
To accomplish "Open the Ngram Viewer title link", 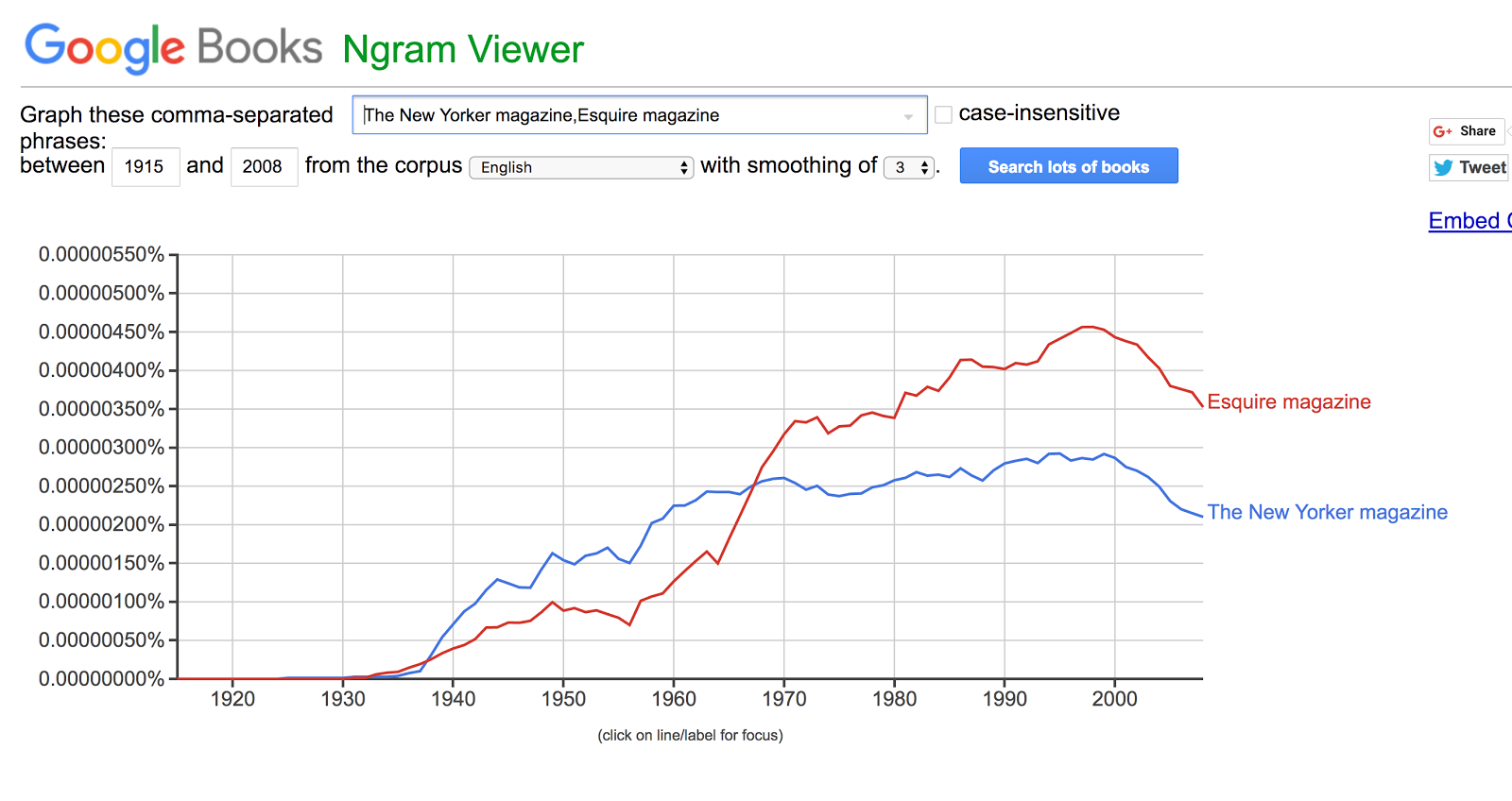I will [x=463, y=49].
